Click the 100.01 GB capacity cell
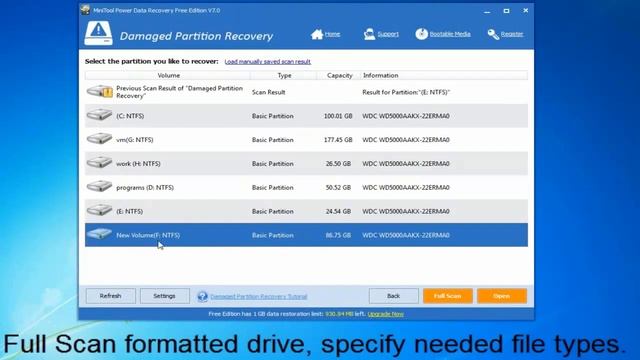640x360 pixels. click(x=338, y=116)
